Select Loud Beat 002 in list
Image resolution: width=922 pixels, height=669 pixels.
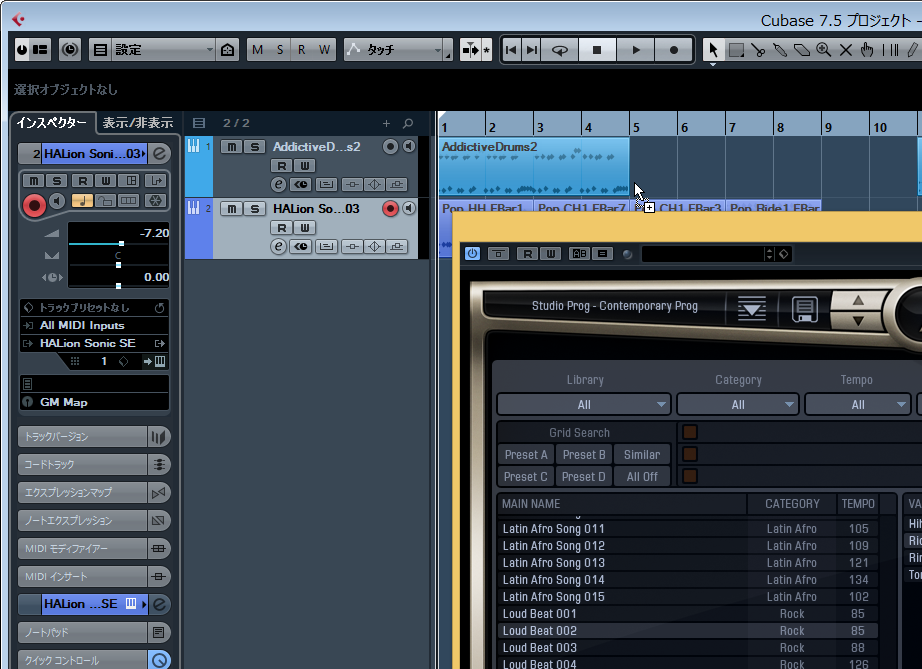(x=688, y=631)
